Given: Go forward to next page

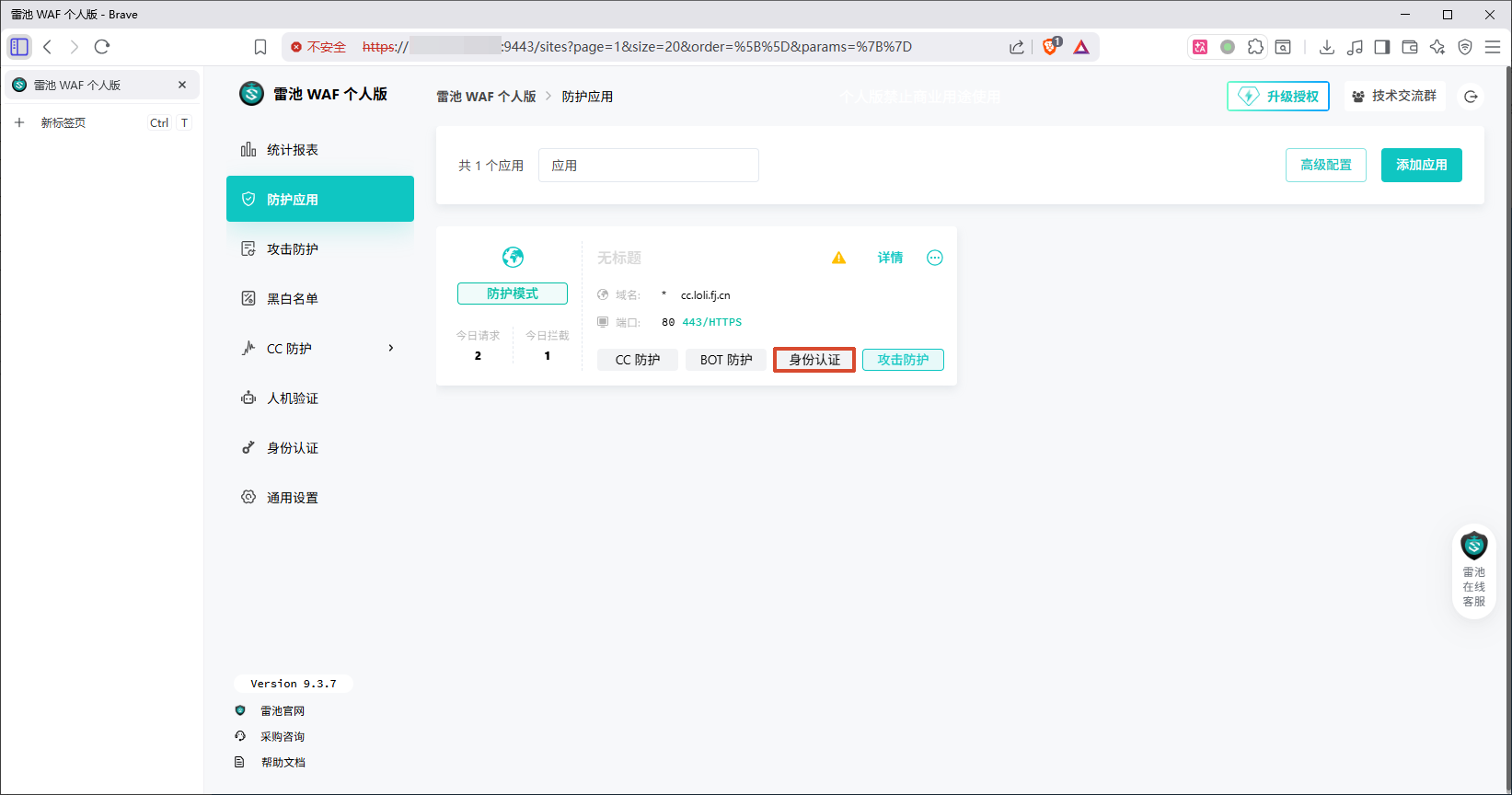Looking at the screenshot, I should [75, 47].
